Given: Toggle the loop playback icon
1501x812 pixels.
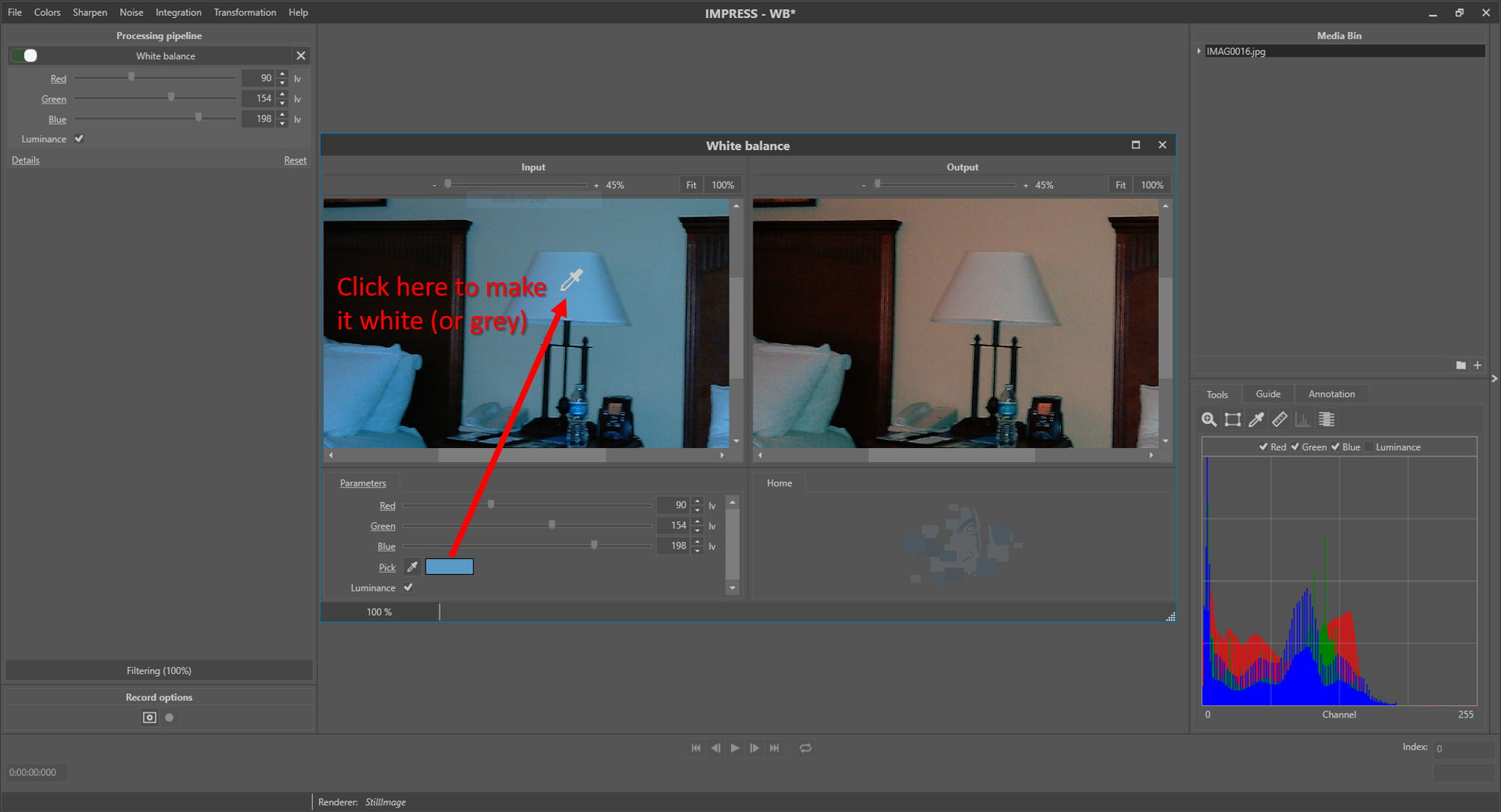Looking at the screenshot, I should click(x=805, y=748).
